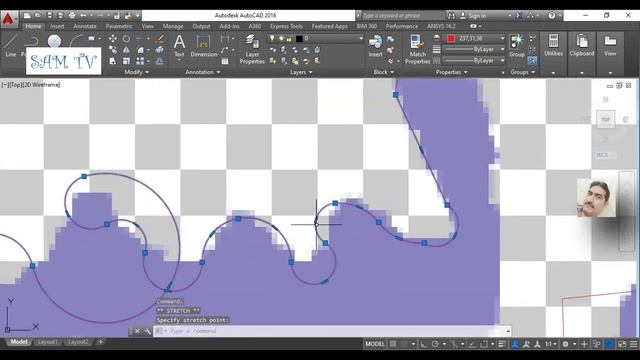Open the Clipboard panel
This screenshot has height=360, width=640.
coord(582,46)
